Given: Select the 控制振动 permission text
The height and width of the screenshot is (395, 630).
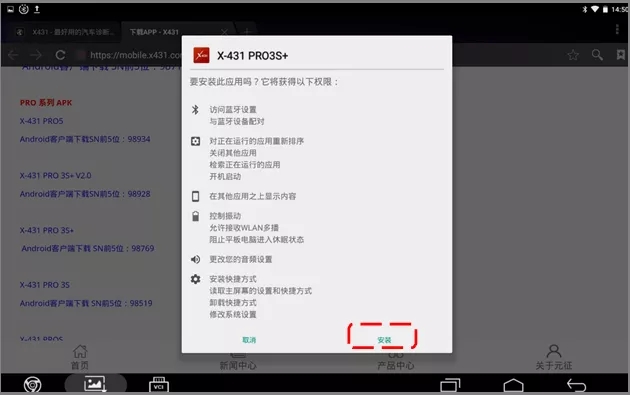Looking at the screenshot, I should point(225,216).
